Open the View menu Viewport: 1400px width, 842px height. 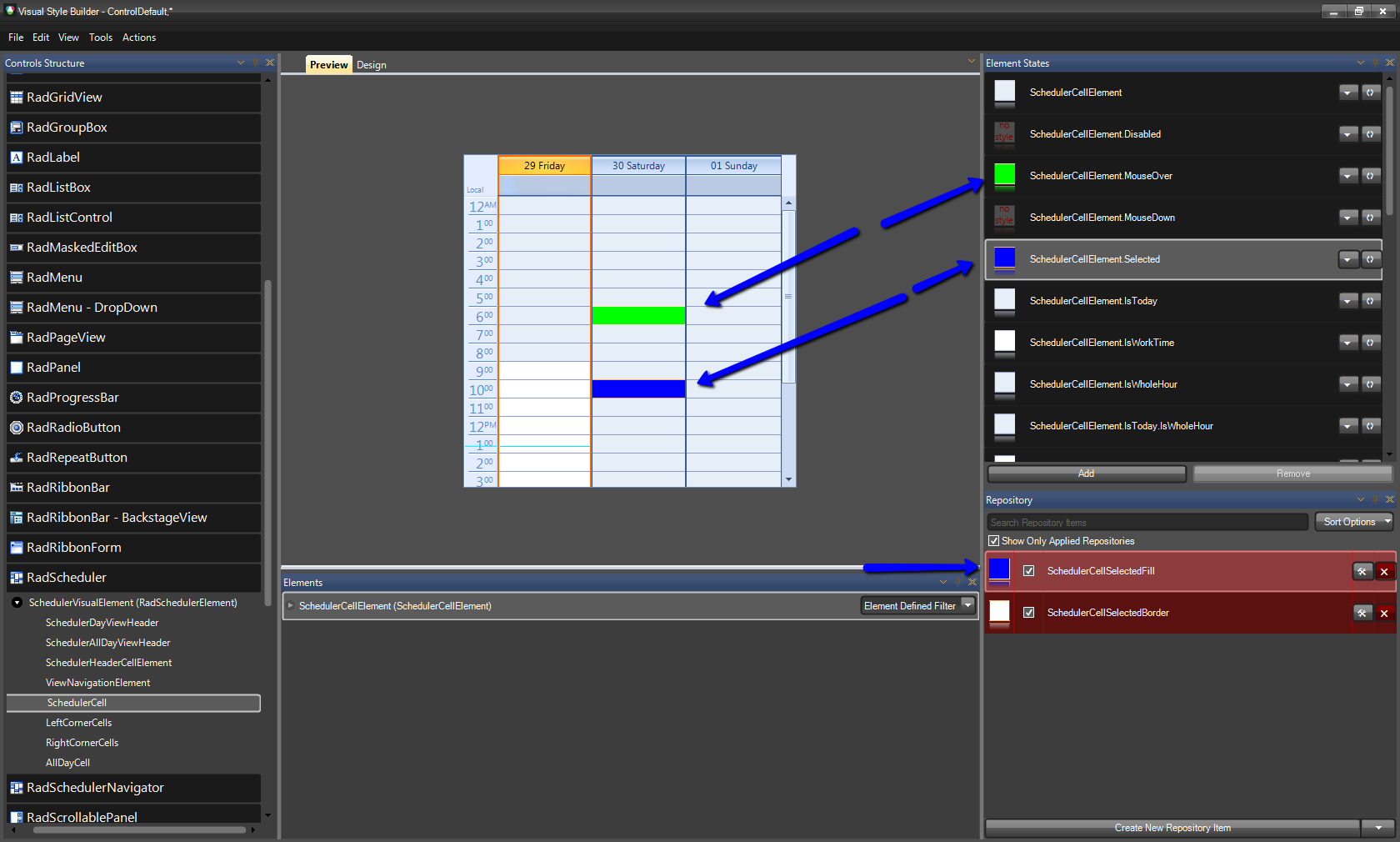pyautogui.click(x=68, y=38)
